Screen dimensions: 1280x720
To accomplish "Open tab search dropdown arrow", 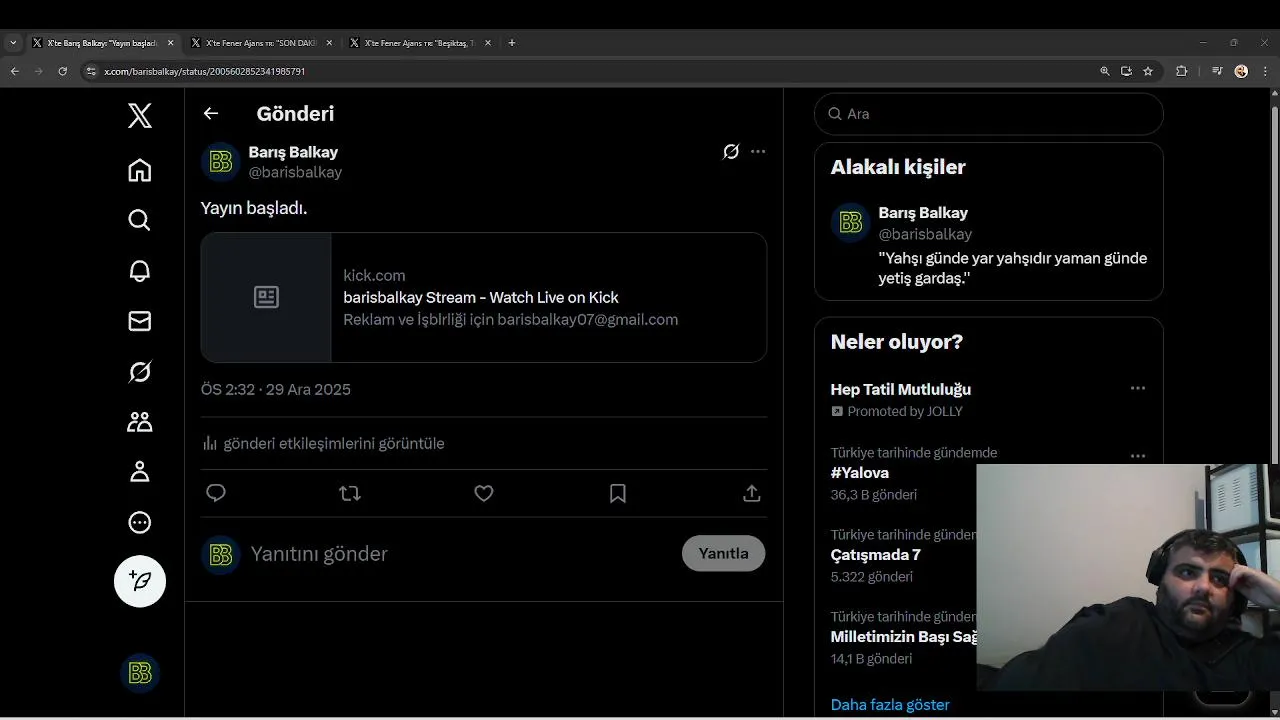I will click(13, 43).
